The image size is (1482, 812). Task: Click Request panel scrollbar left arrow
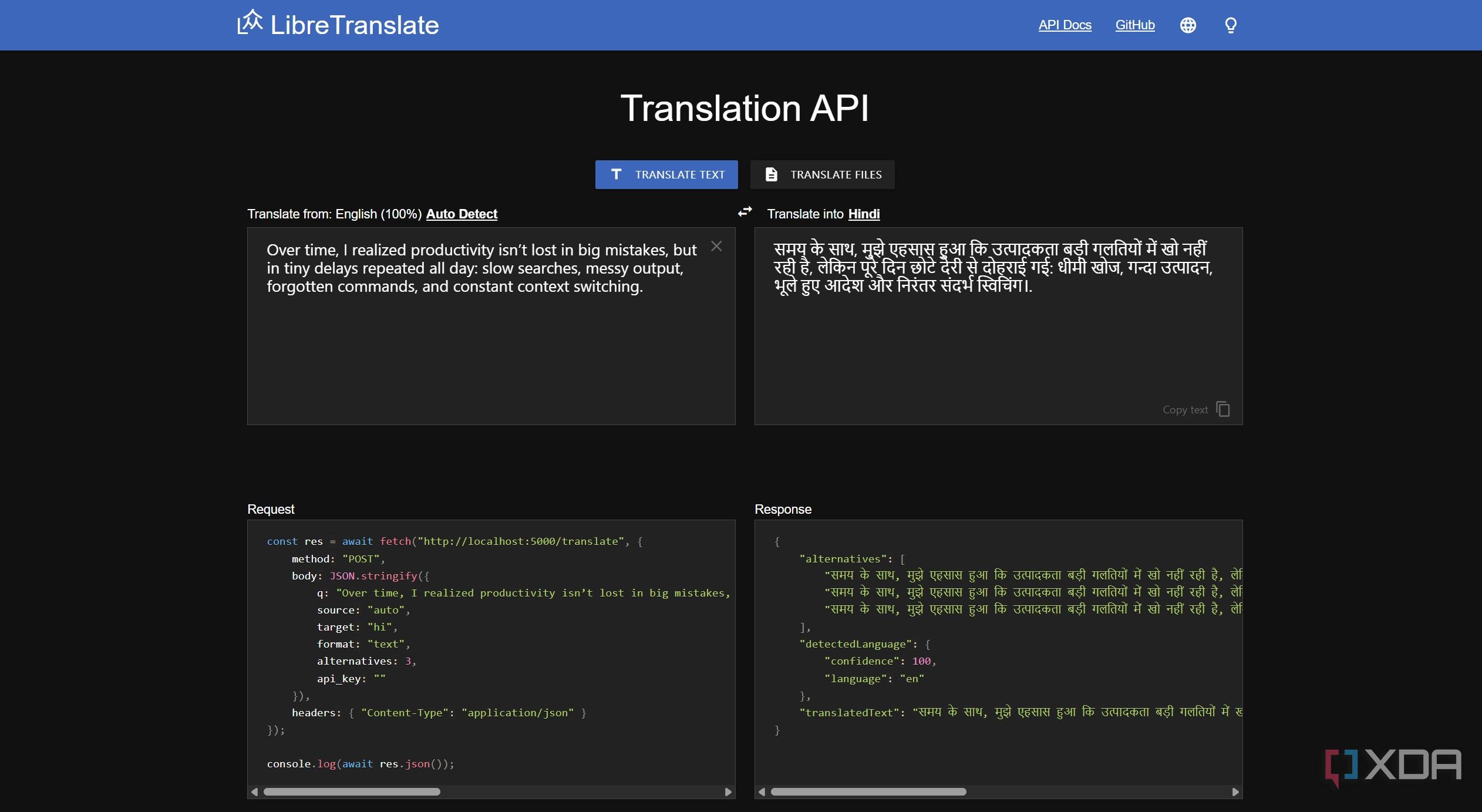254,791
